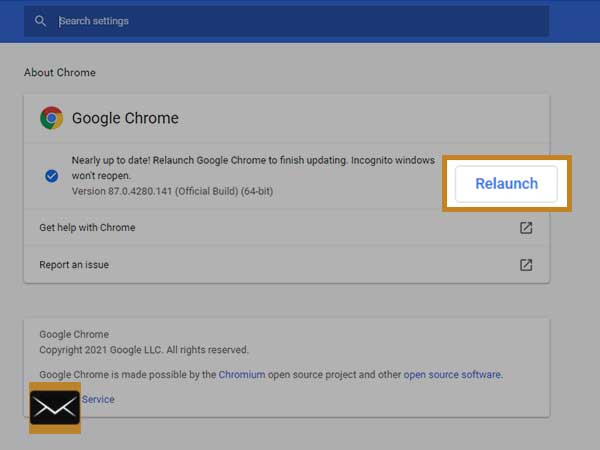Select the Nearly up to date message
The image size is (600, 450).
pyautogui.click(x=253, y=168)
